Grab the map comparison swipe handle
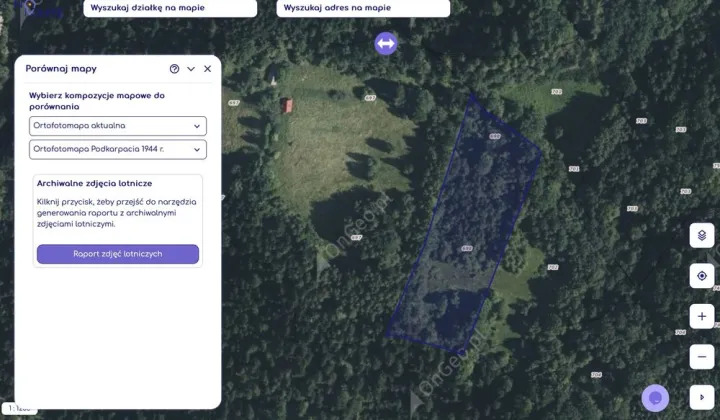Viewport: 720px width, 420px height. 386,44
